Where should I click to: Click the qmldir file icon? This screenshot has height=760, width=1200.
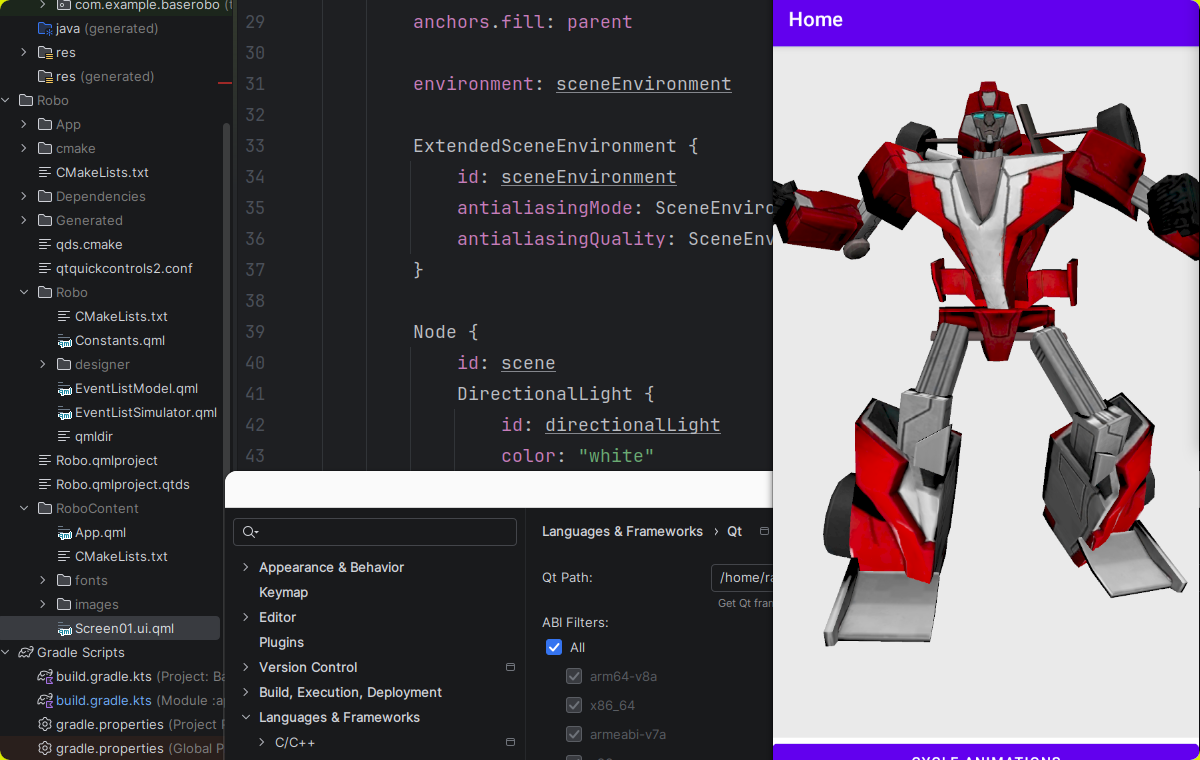coord(64,436)
